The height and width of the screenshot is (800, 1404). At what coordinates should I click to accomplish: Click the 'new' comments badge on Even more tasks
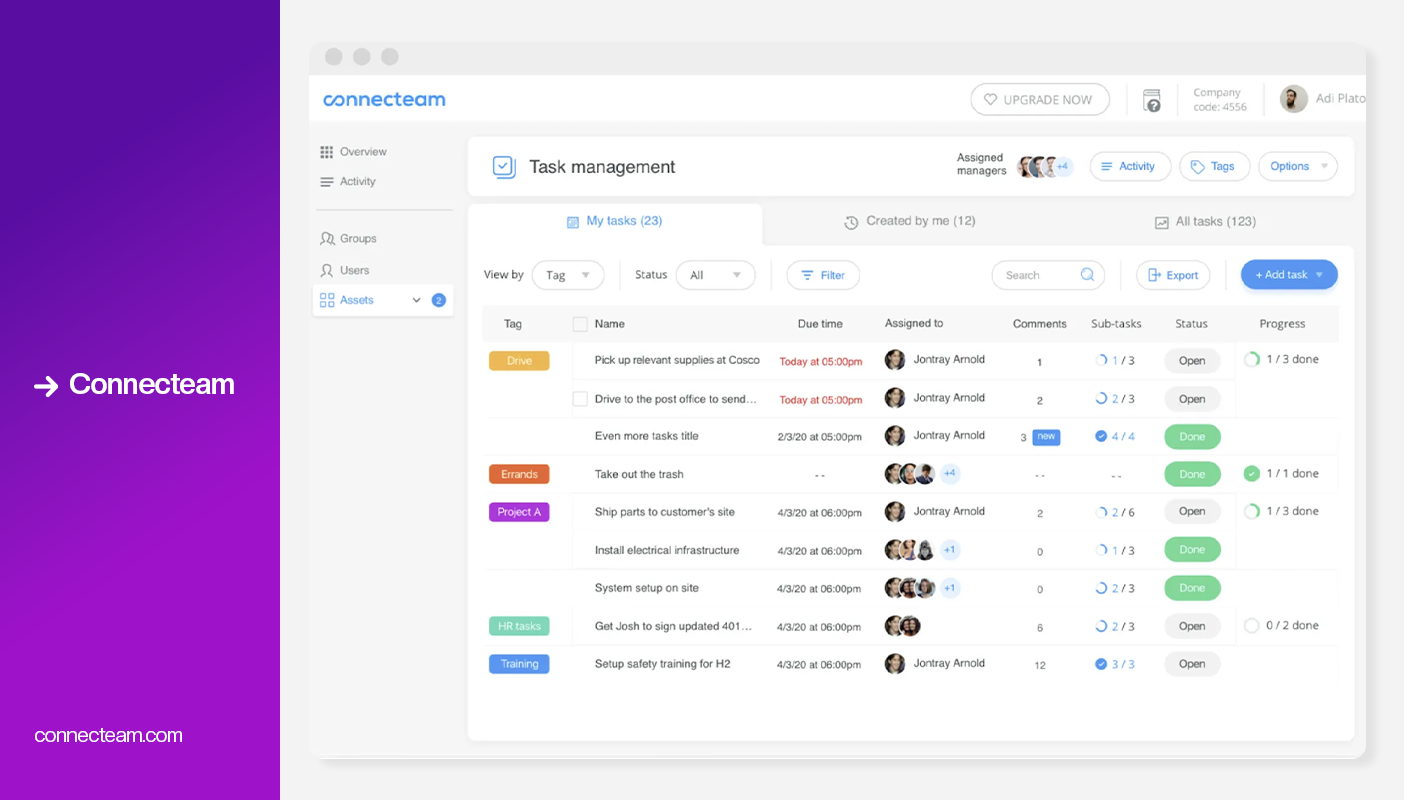1046,436
